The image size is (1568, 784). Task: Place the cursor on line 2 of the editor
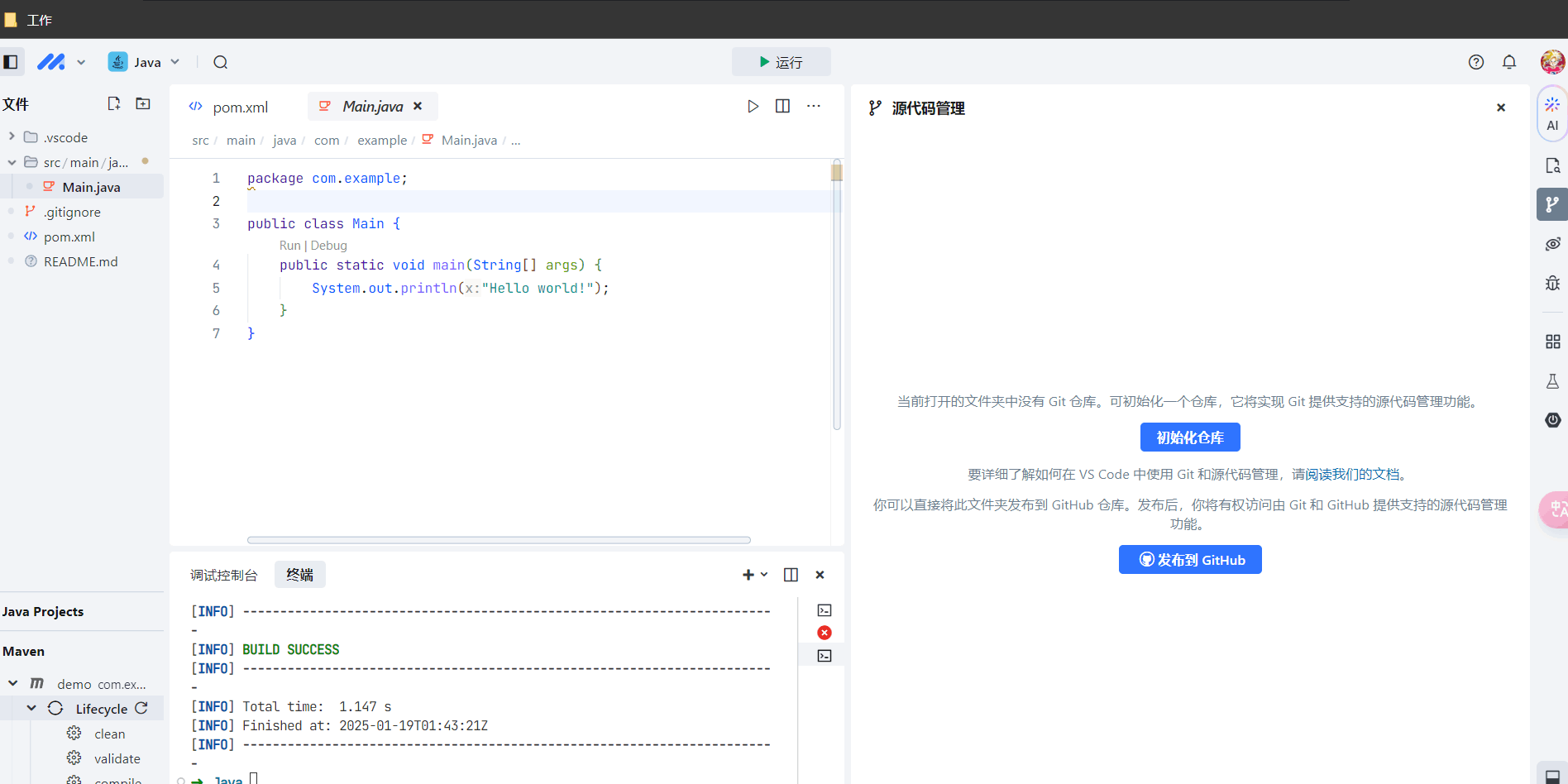[538, 201]
